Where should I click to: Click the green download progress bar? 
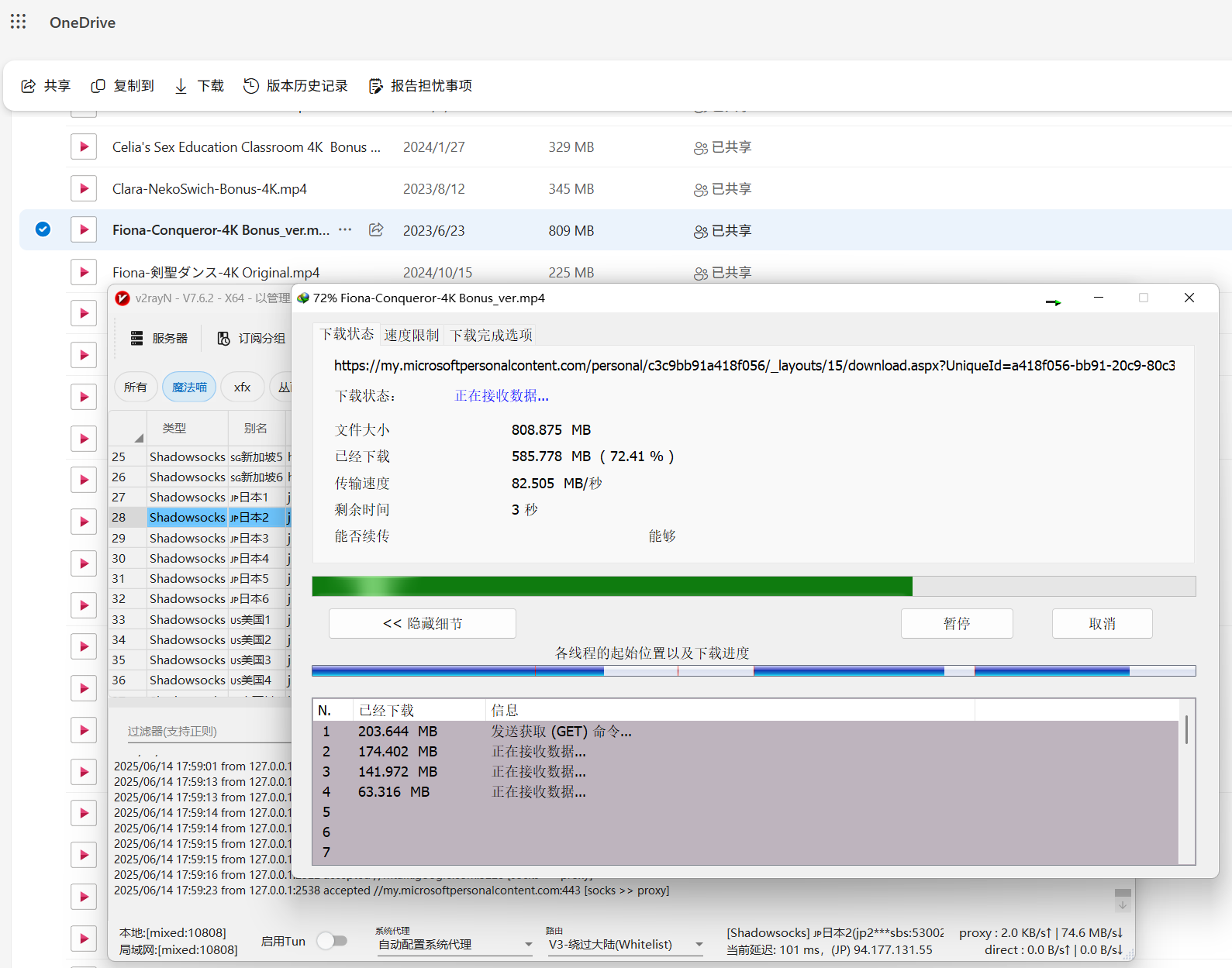pos(754,587)
